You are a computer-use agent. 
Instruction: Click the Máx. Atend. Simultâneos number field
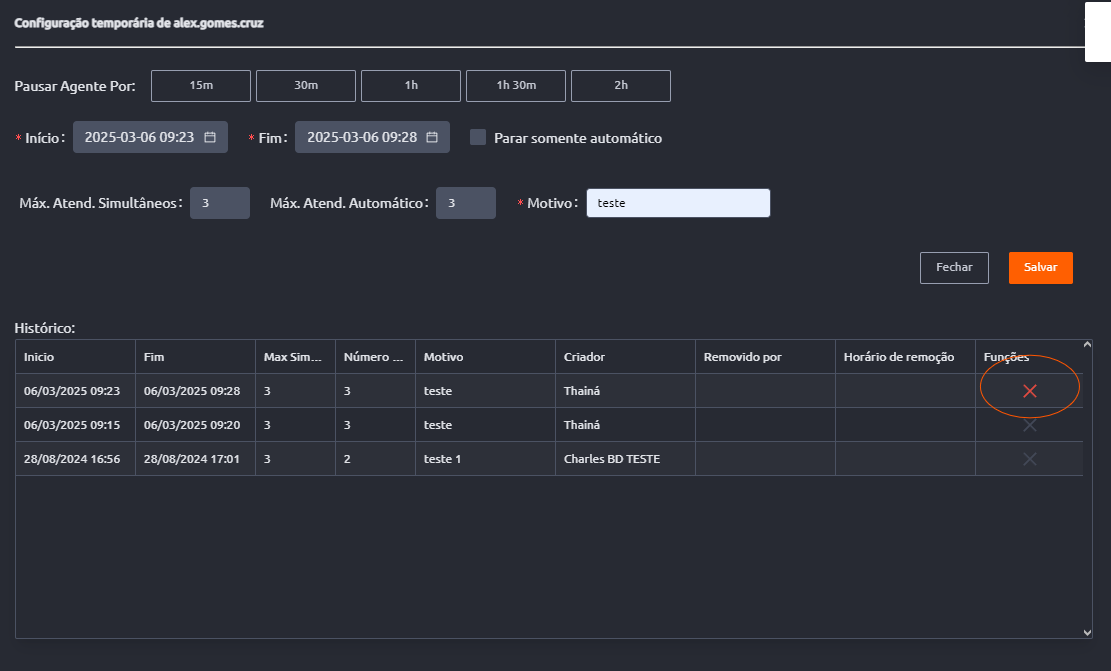pyautogui.click(x=219, y=203)
